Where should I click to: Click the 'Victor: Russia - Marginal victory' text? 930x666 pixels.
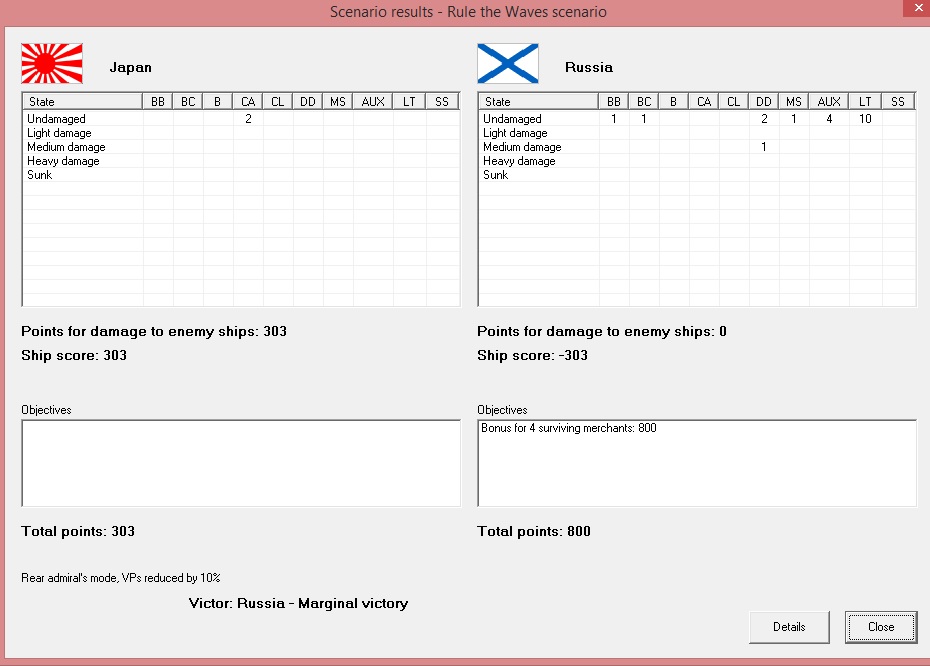pos(298,603)
